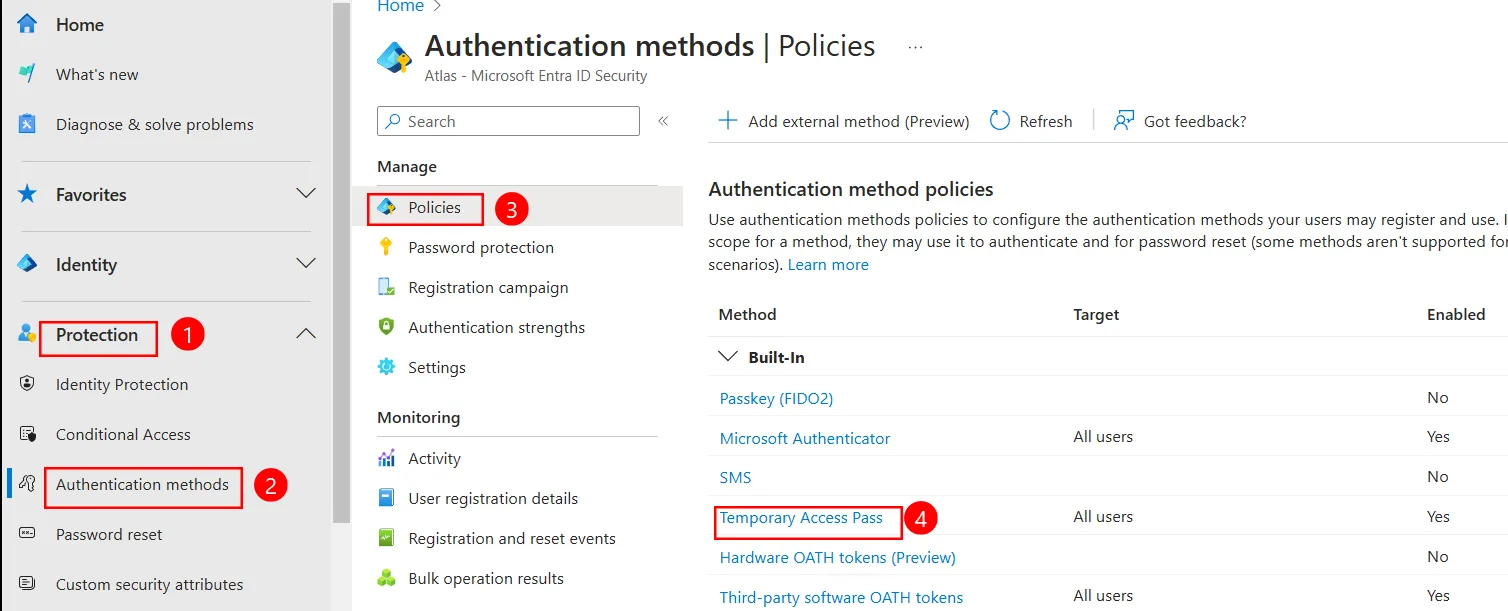
Task: Click the Password protection key icon
Action: tap(386, 248)
